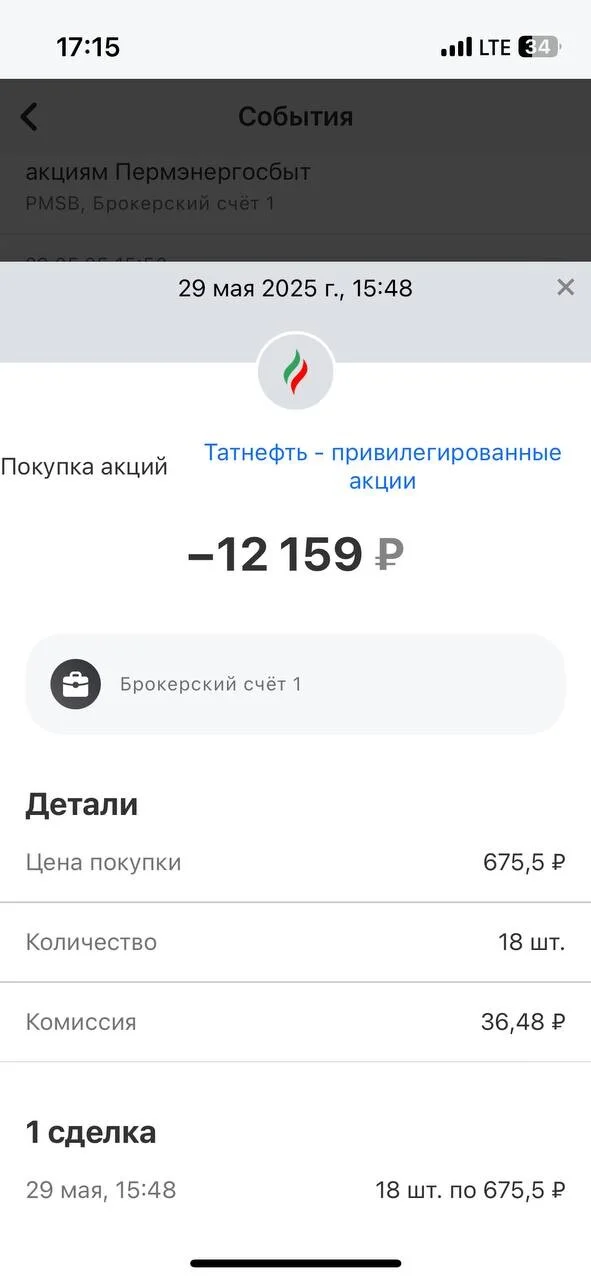591x1280 pixels.
Task: Tap the date header 29 мая 2025 г.
Action: pyautogui.click(x=295, y=289)
